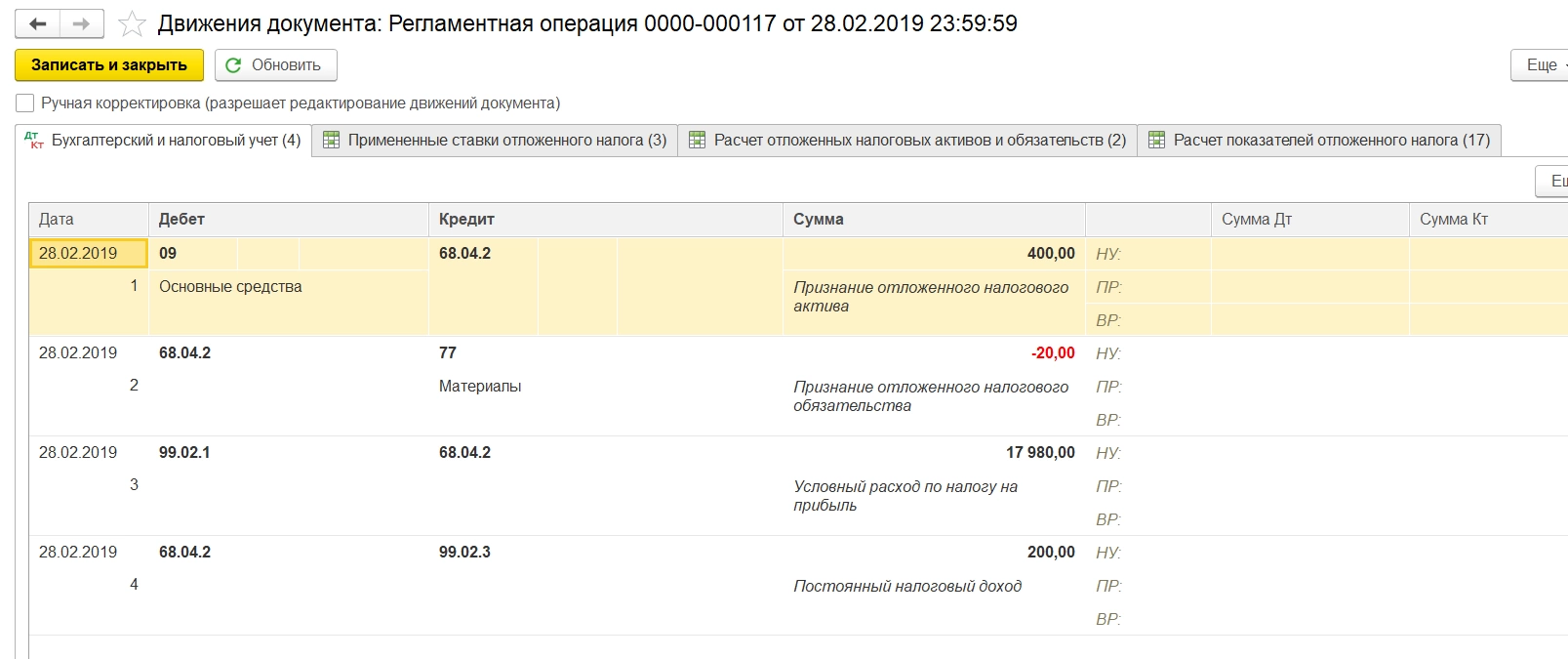The image size is (1568, 659).
Task: Open Расчет показателей отложенного налога tab
Action: [x=1331, y=141]
